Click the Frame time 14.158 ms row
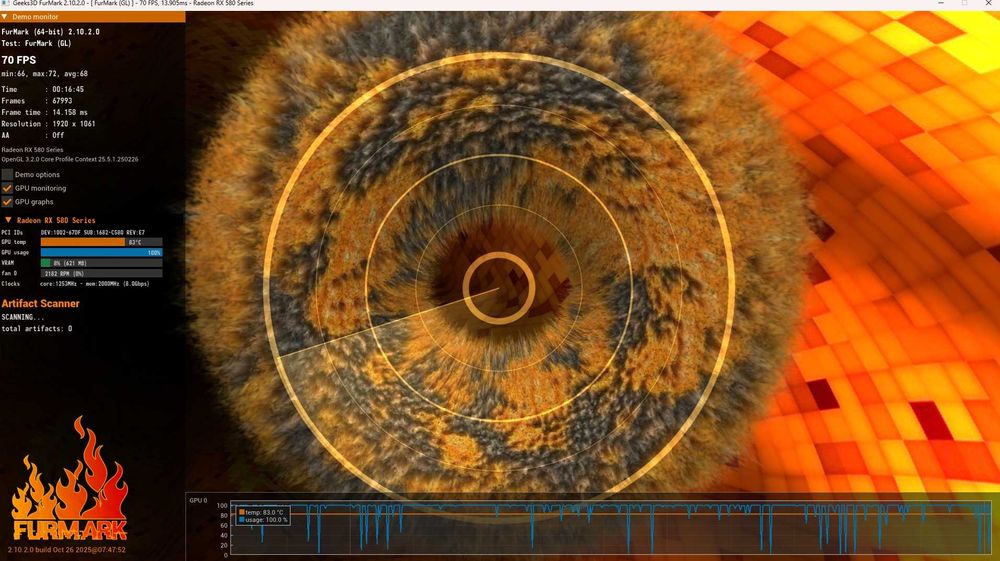This screenshot has height=561, width=1000. pyautogui.click(x=44, y=112)
